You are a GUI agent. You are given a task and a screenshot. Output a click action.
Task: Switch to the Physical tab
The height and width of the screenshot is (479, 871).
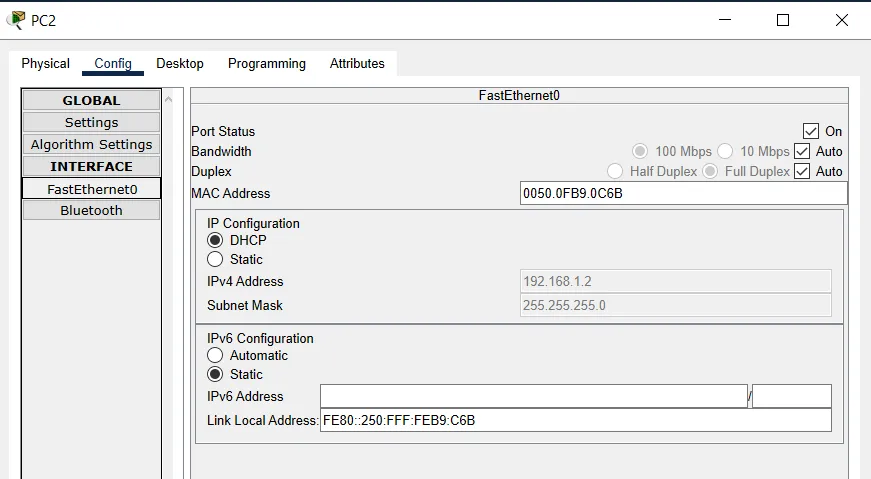(x=46, y=63)
